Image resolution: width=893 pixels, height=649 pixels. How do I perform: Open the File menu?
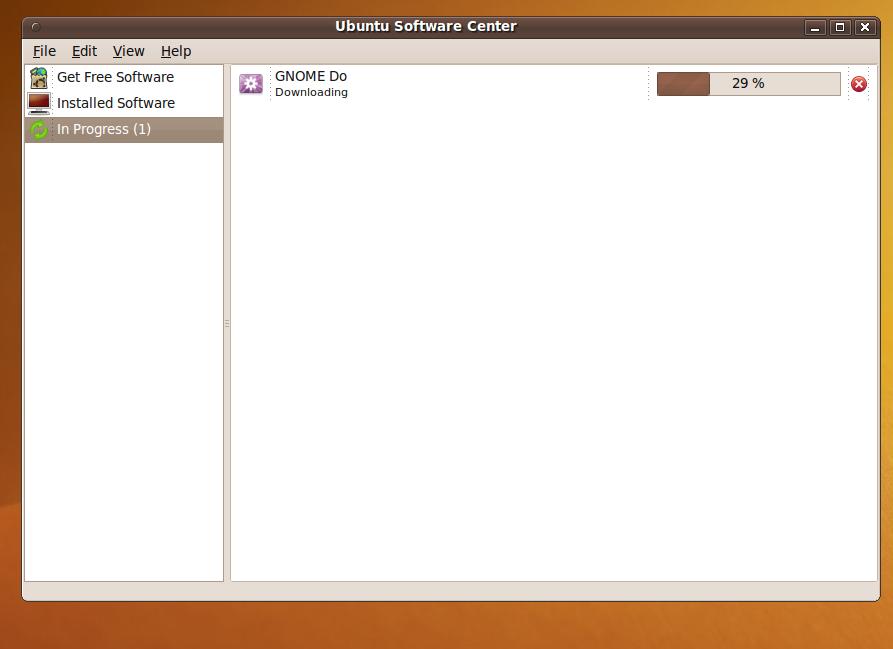[x=44, y=51]
